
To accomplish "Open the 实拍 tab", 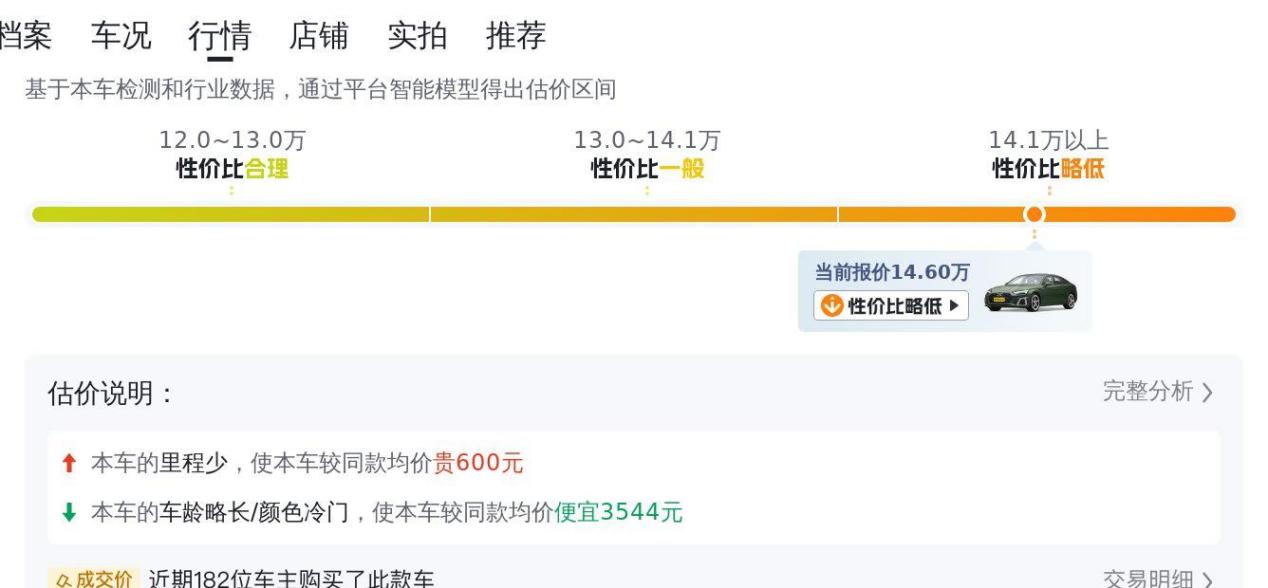I will pyautogui.click(x=418, y=36).
